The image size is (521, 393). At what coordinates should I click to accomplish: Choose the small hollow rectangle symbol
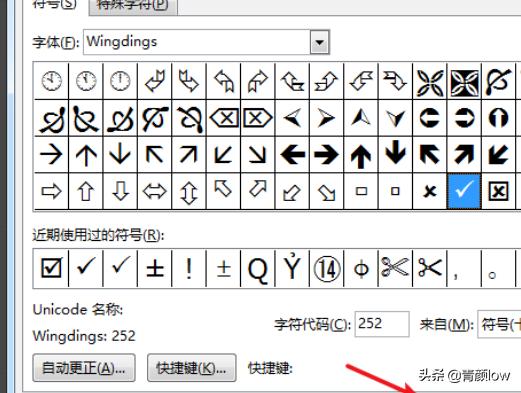click(361, 191)
